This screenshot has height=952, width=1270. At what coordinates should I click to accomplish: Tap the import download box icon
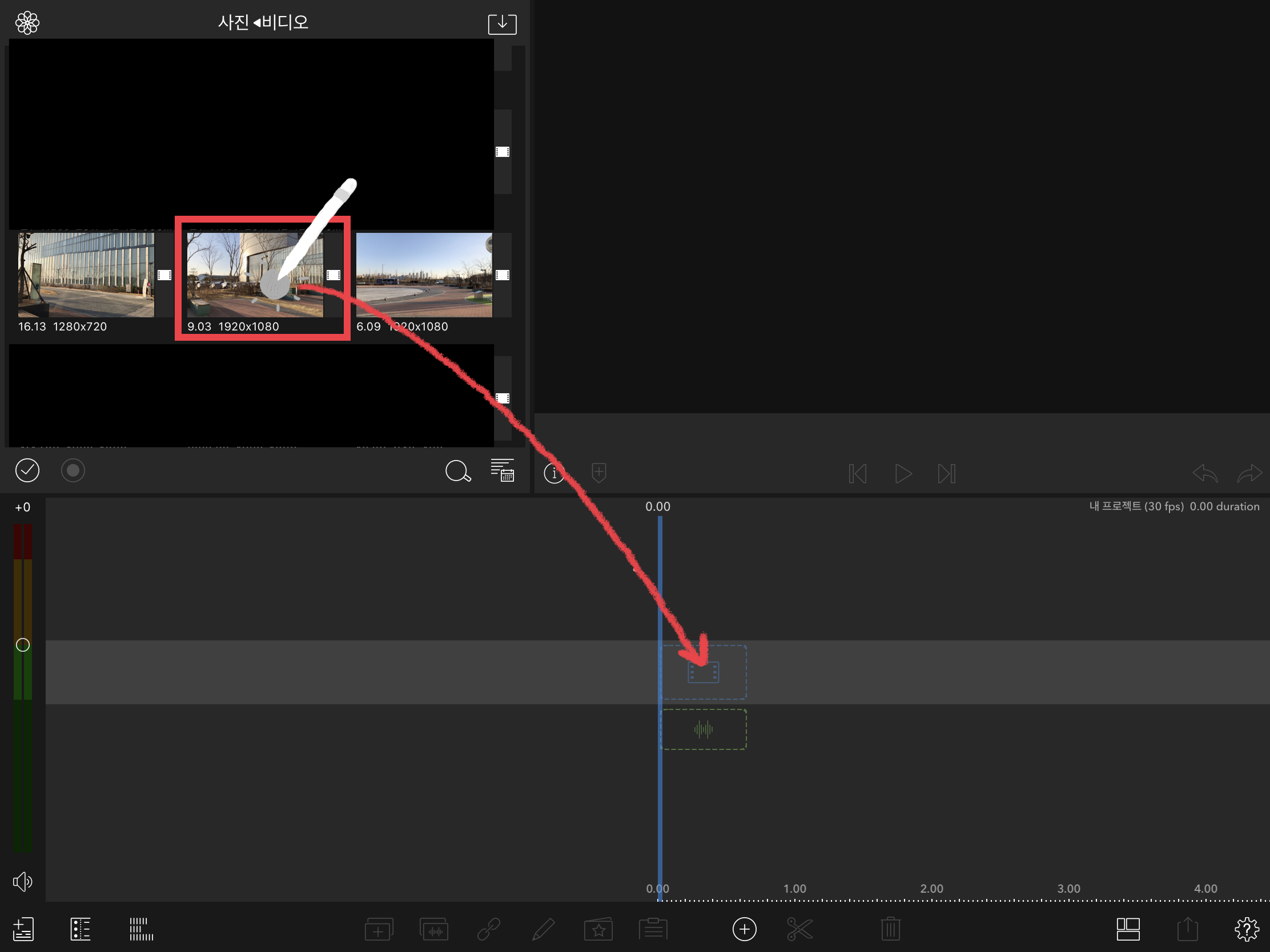click(x=502, y=23)
